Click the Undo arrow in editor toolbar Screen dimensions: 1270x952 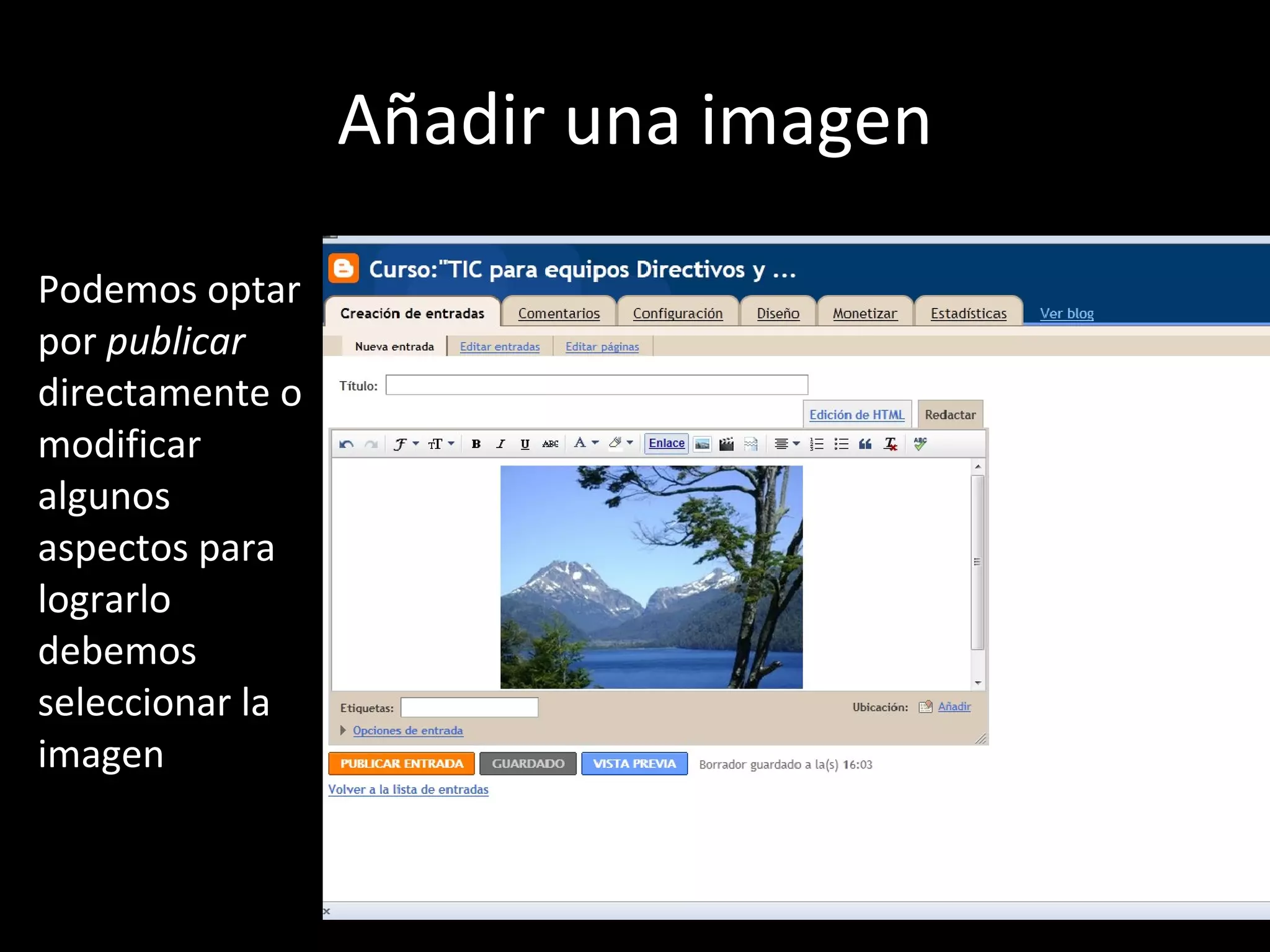pos(347,444)
